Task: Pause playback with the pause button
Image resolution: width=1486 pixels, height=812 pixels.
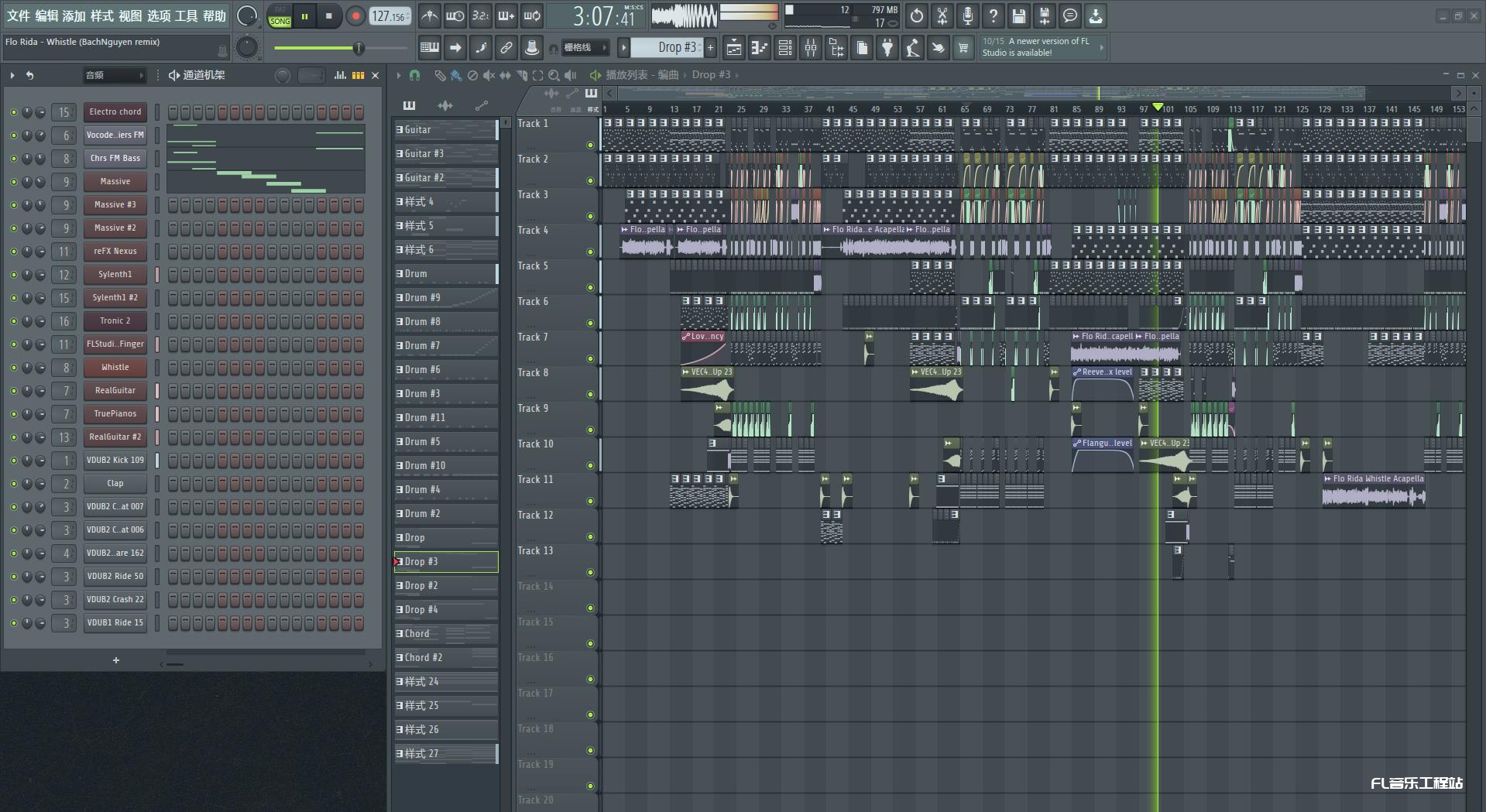Action: point(305,16)
